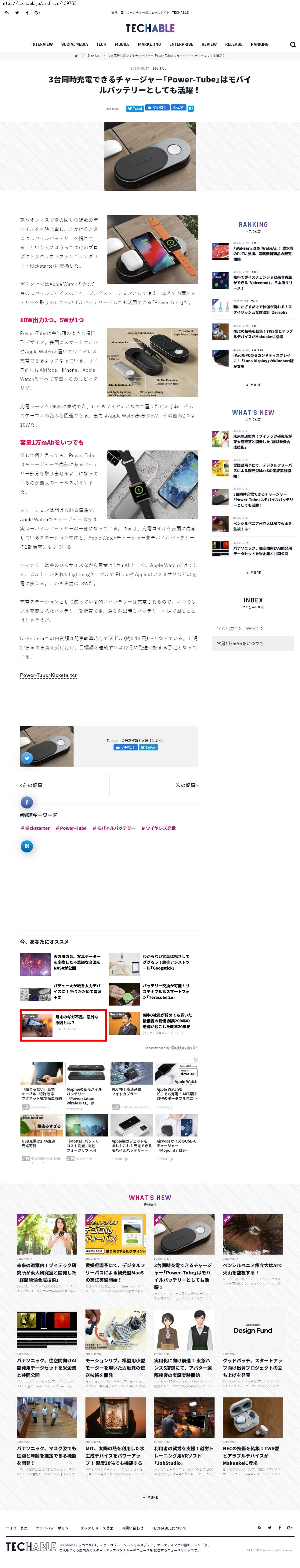Open the Twitter icon in top bar
The height and width of the screenshot is (1568, 300).
coord(17,13)
